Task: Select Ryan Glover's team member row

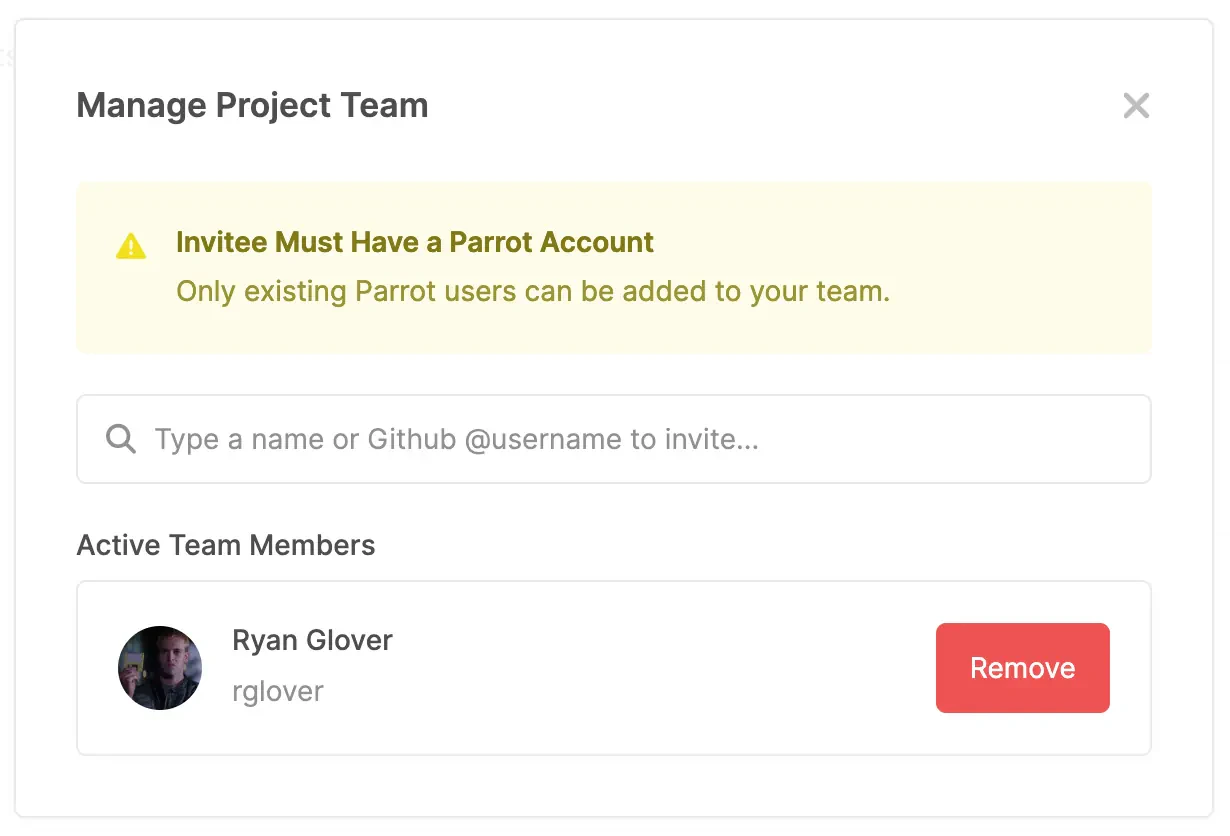Action: pos(613,667)
